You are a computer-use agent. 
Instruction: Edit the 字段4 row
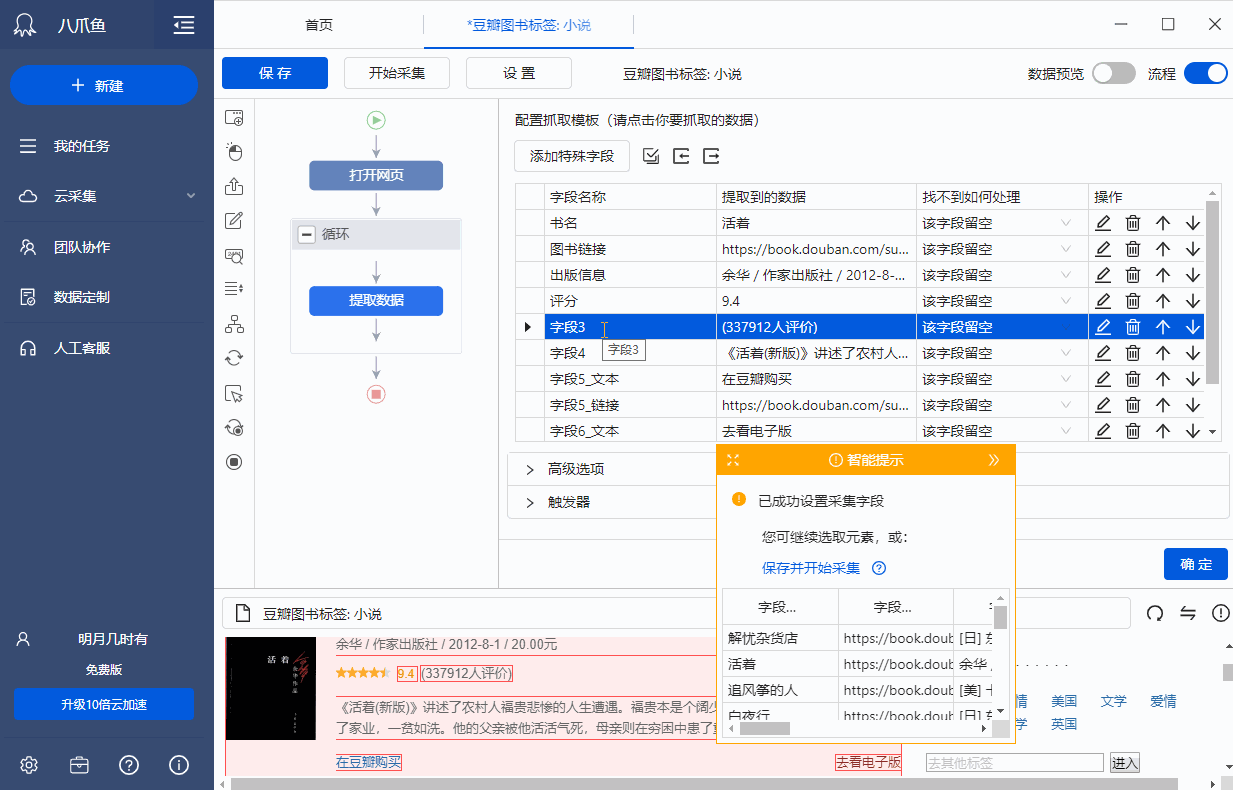(1103, 353)
